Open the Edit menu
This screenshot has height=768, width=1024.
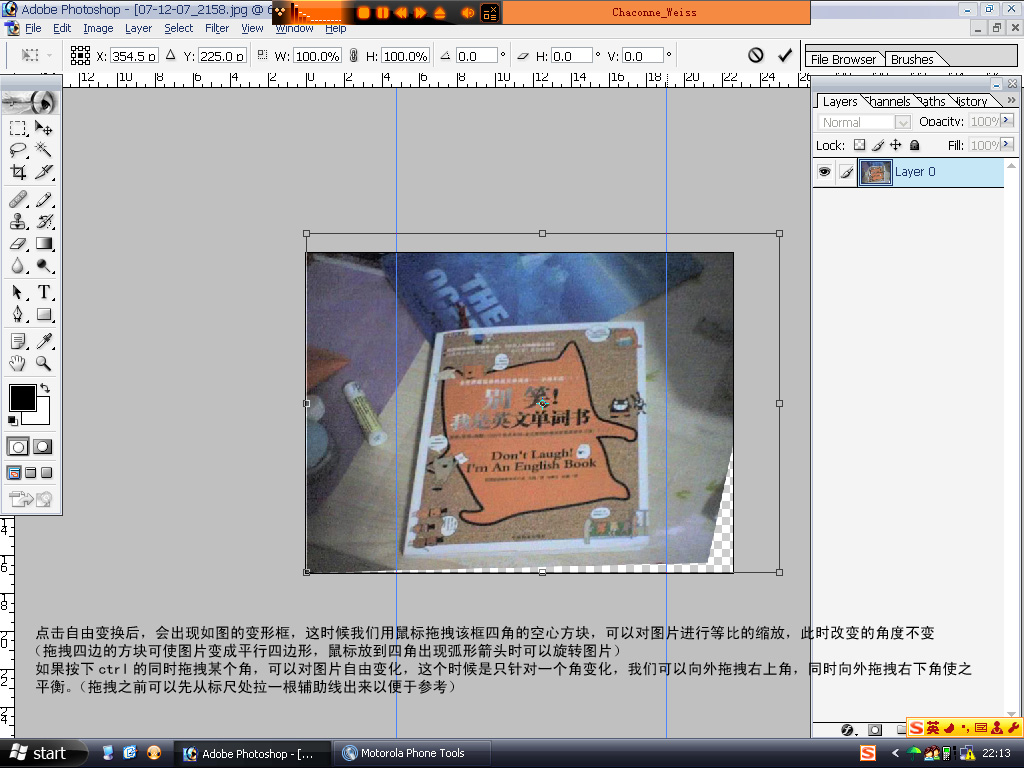pyautogui.click(x=62, y=28)
